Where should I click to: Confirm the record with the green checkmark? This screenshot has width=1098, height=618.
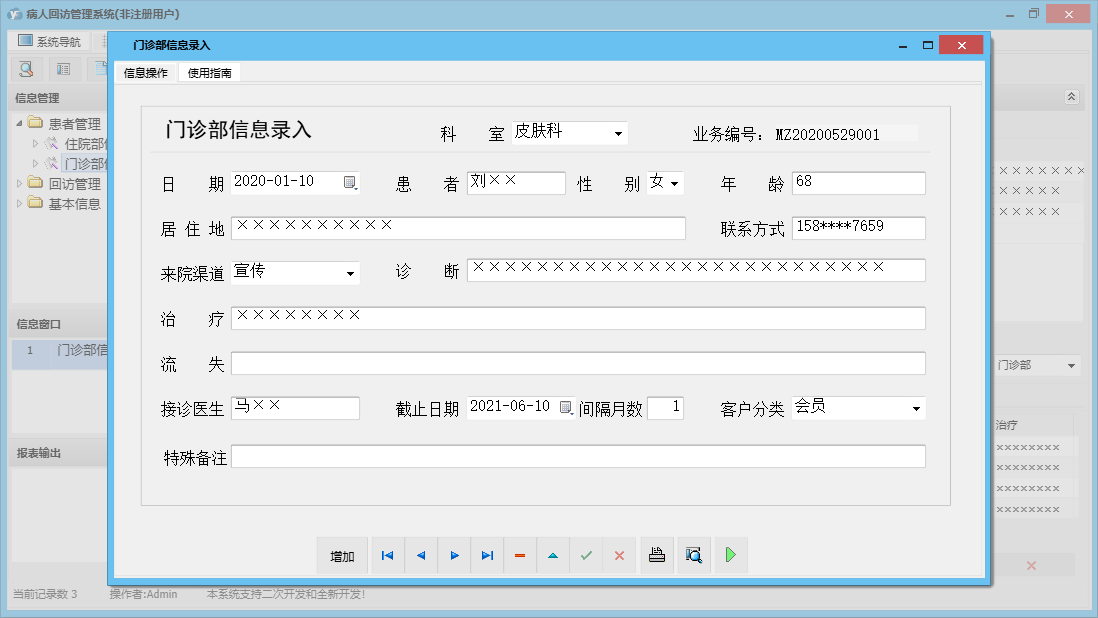coord(586,555)
